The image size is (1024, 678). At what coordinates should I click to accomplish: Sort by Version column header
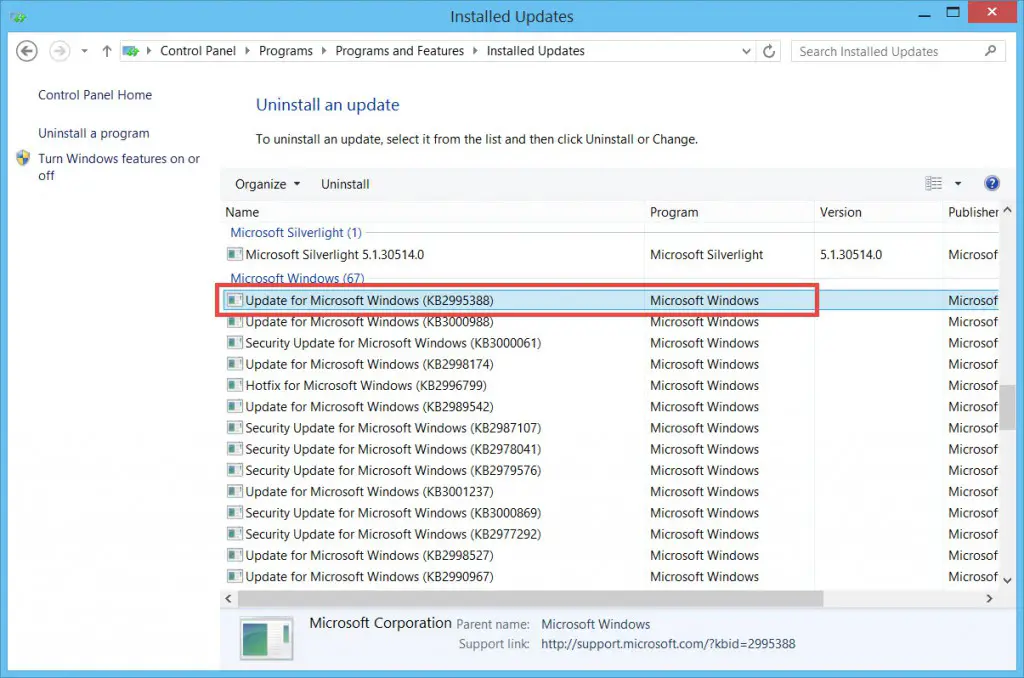click(878, 212)
